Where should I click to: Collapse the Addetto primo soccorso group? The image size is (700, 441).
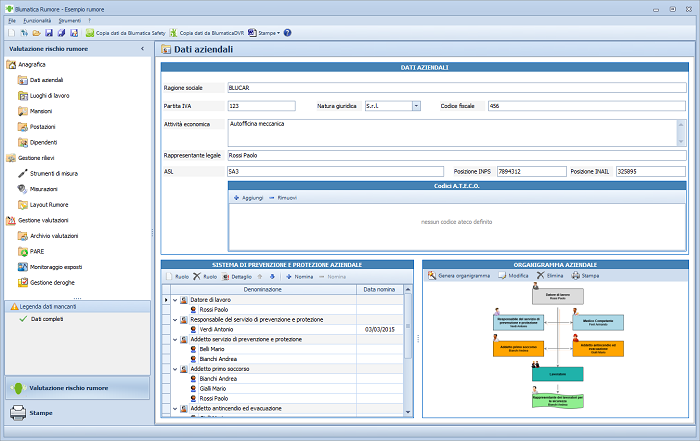point(174,369)
